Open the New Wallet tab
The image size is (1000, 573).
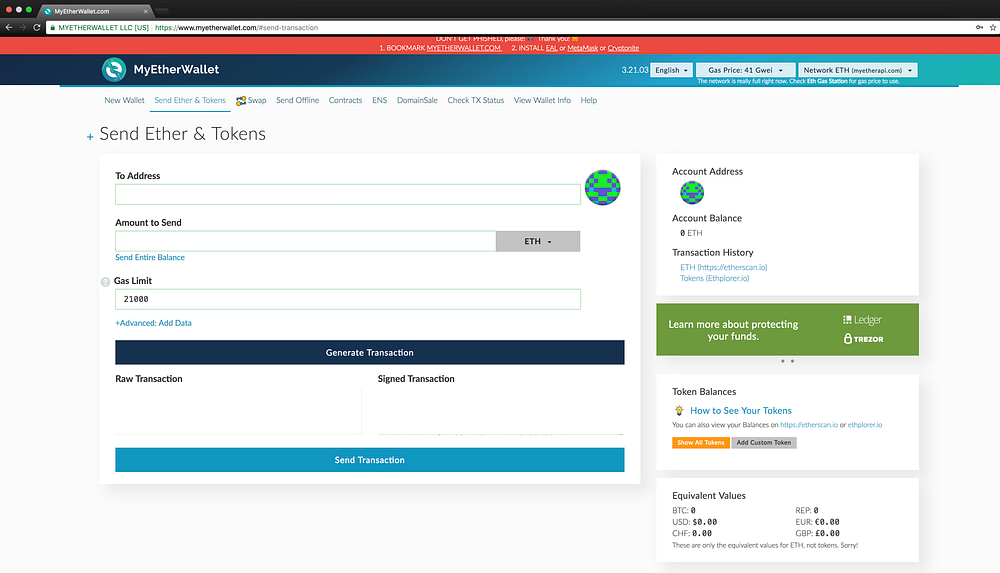coord(124,100)
